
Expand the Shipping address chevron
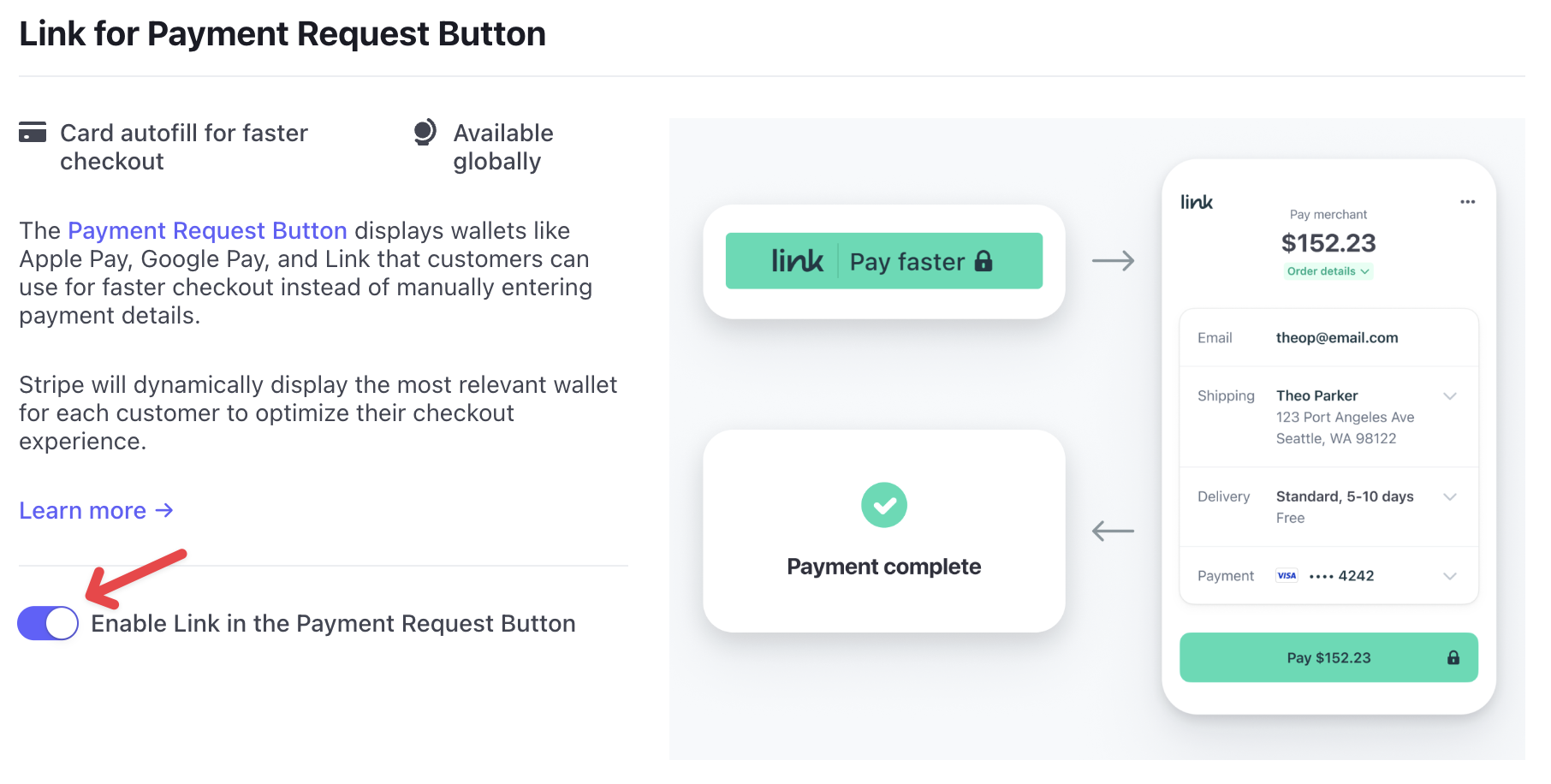click(1449, 396)
